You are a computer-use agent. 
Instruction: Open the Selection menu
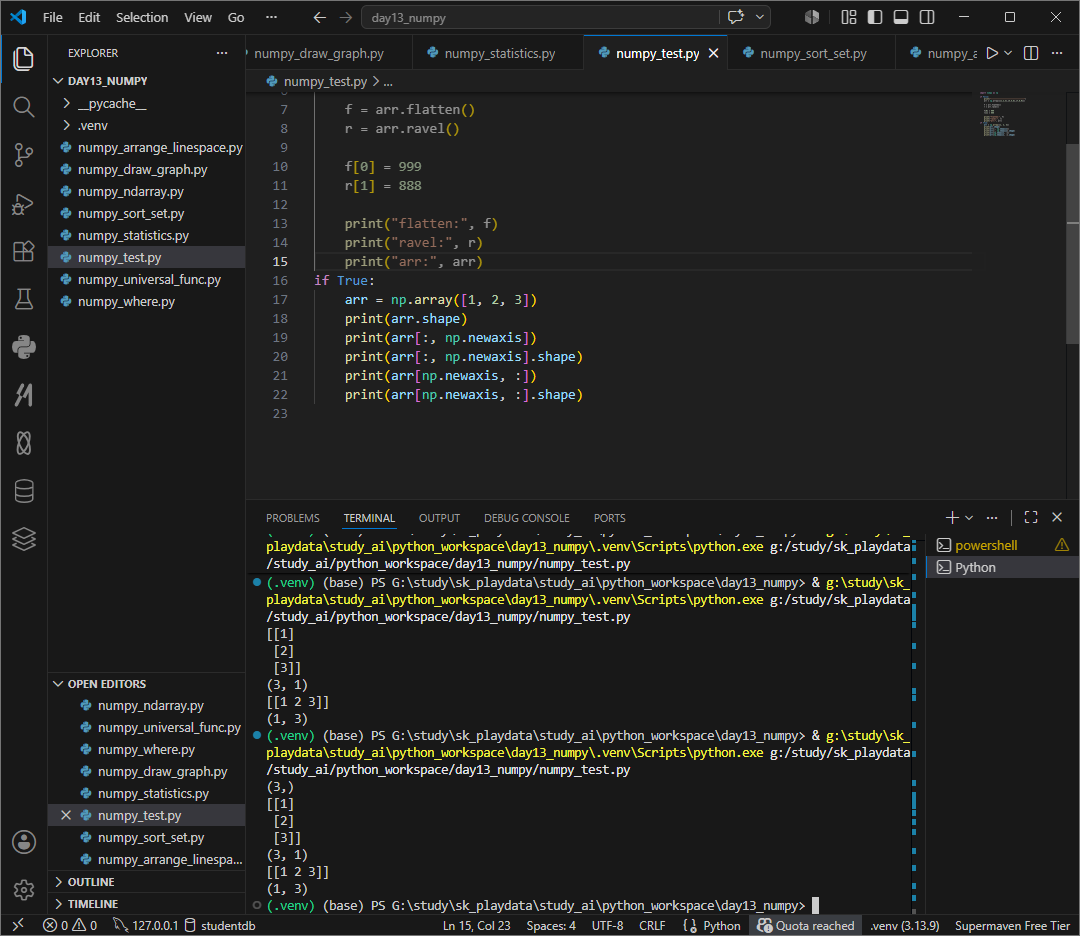(x=142, y=17)
